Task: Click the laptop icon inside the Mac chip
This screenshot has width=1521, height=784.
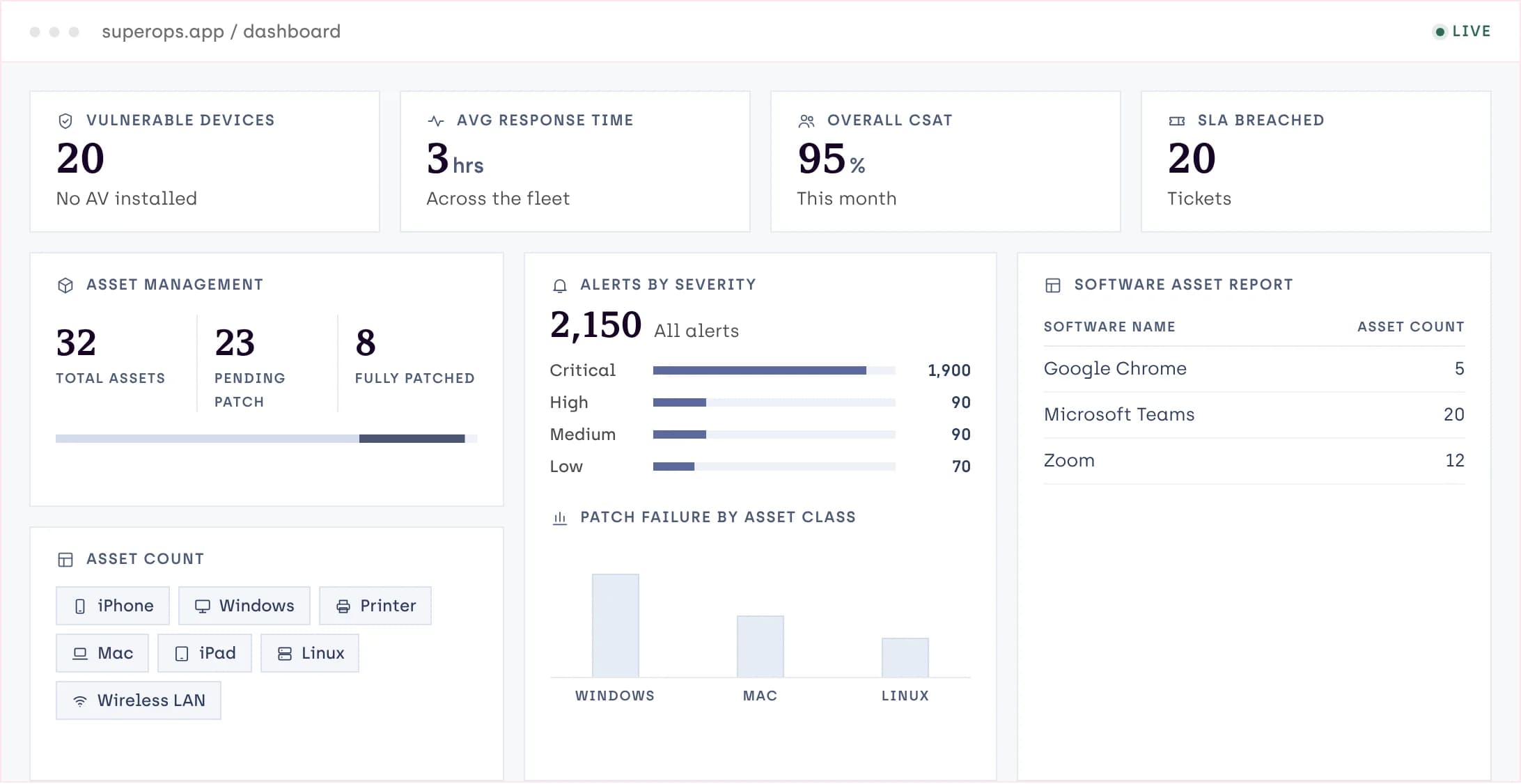Action: tap(80, 654)
